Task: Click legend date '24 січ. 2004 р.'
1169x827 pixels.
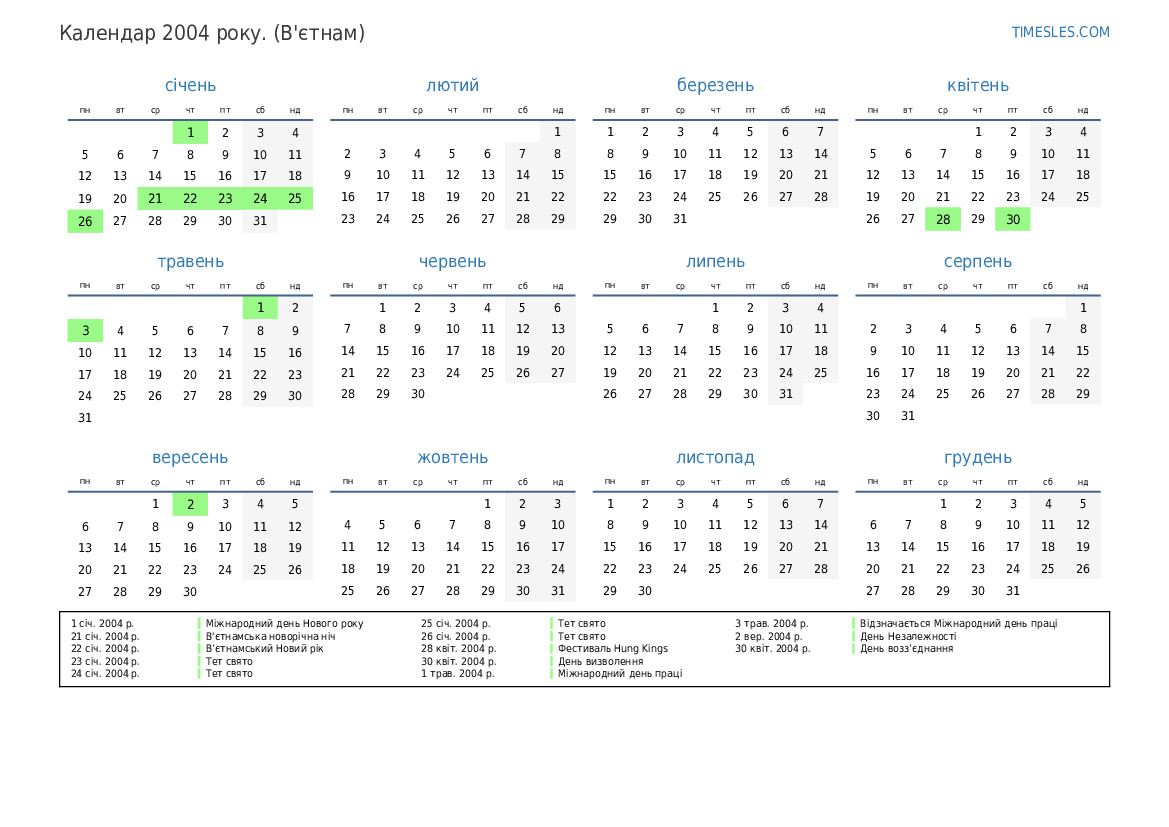Action: pyautogui.click(x=105, y=673)
